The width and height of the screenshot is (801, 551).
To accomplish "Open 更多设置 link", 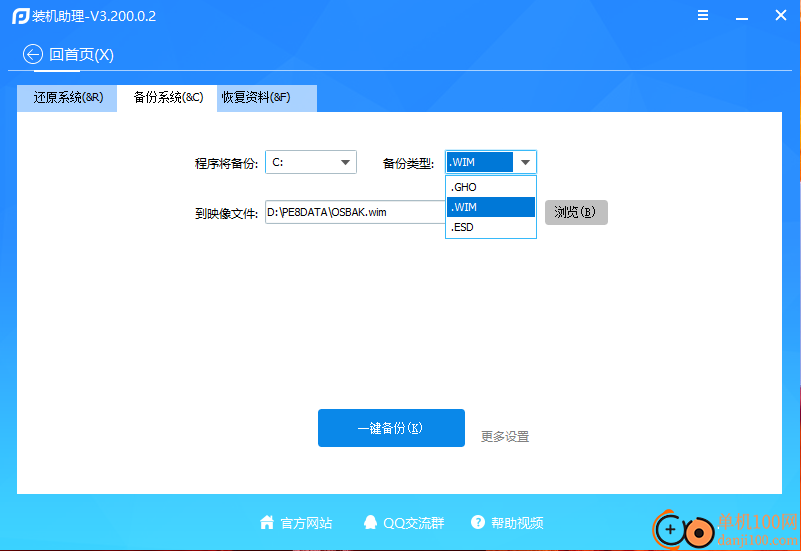I will point(505,437).
